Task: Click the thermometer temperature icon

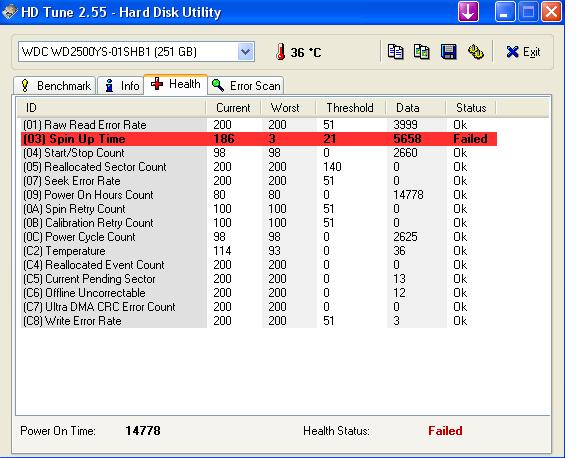Action: pyautogui.click(x=281, y=52)
